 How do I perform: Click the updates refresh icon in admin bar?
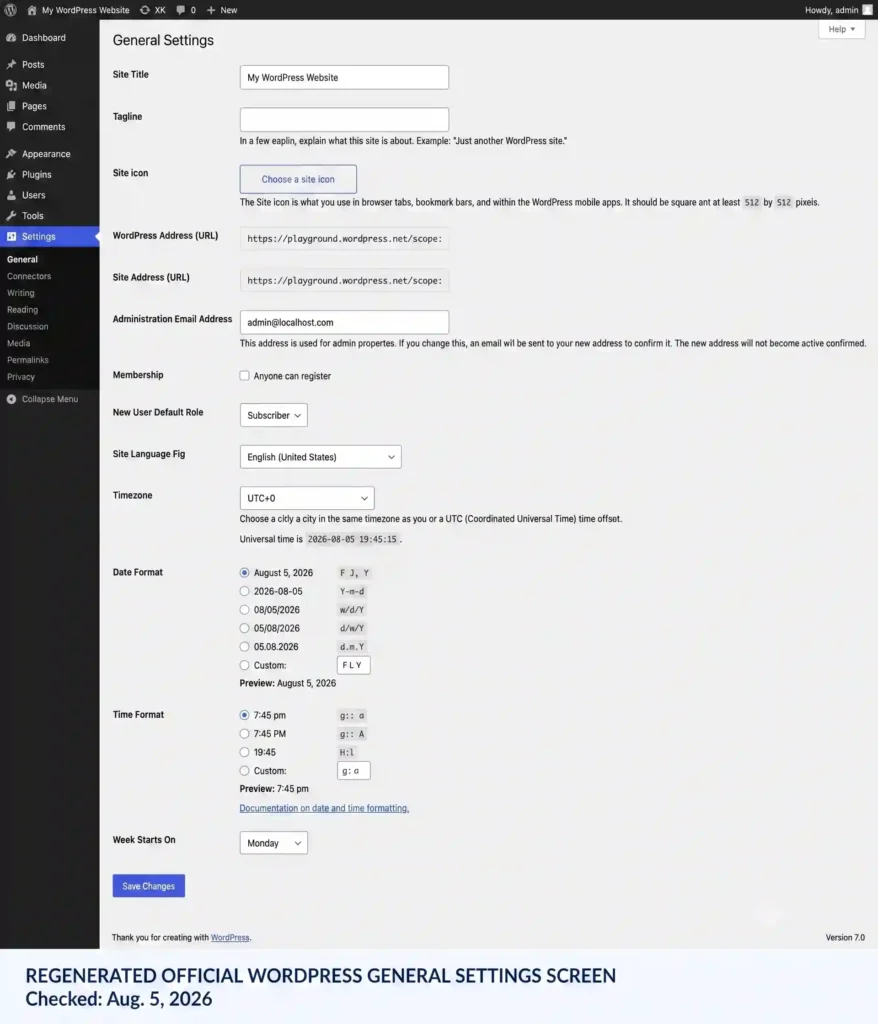[144, 10]
